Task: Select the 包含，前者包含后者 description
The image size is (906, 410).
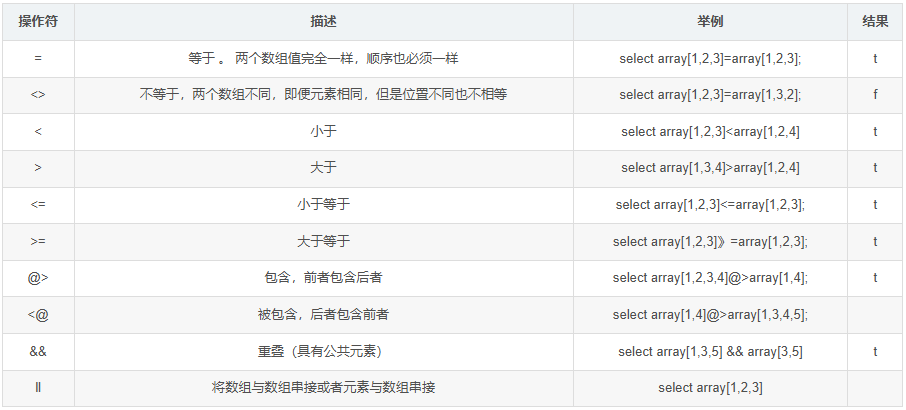Action: coord(323,278)
